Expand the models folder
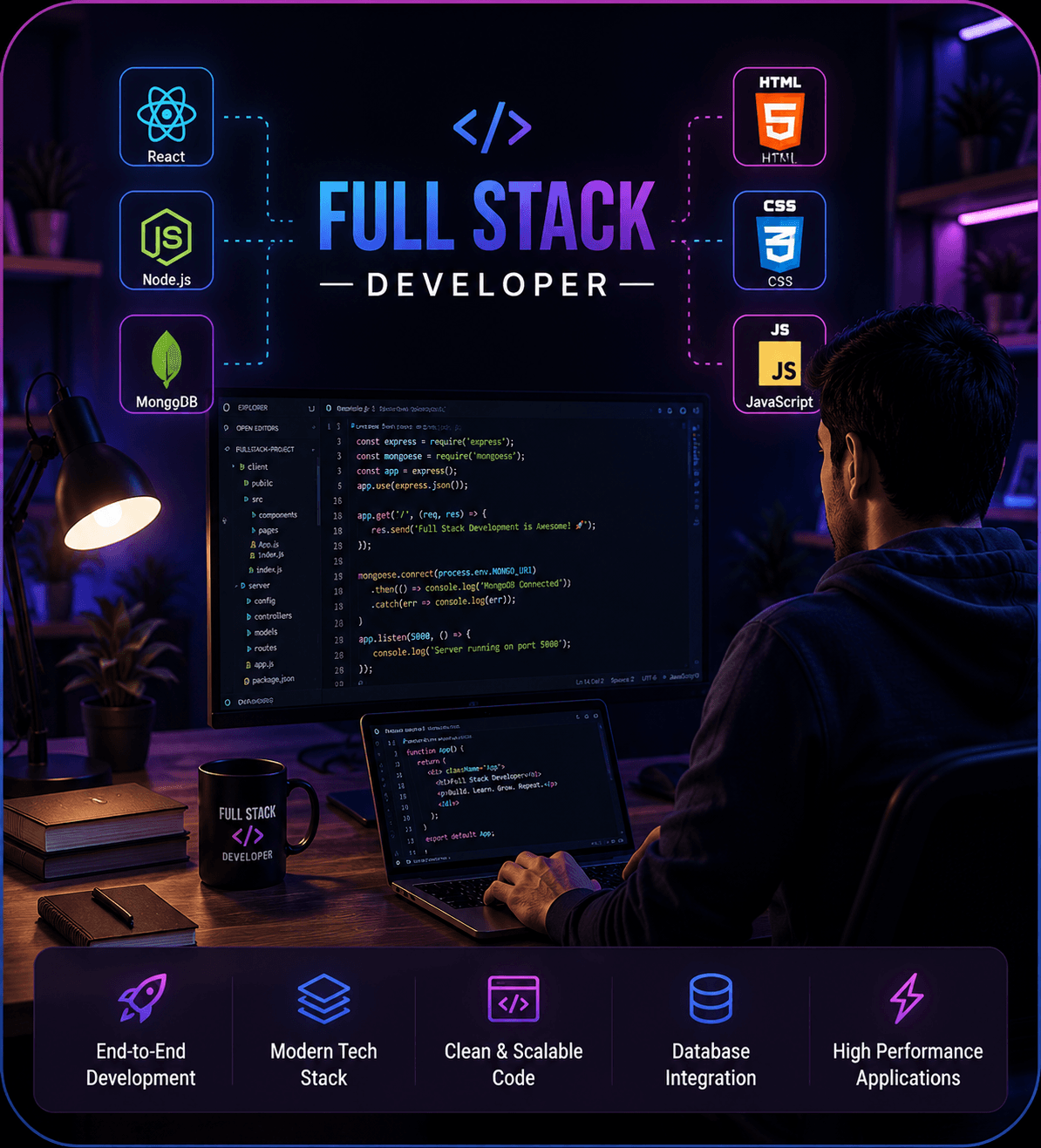 (262, 632)
